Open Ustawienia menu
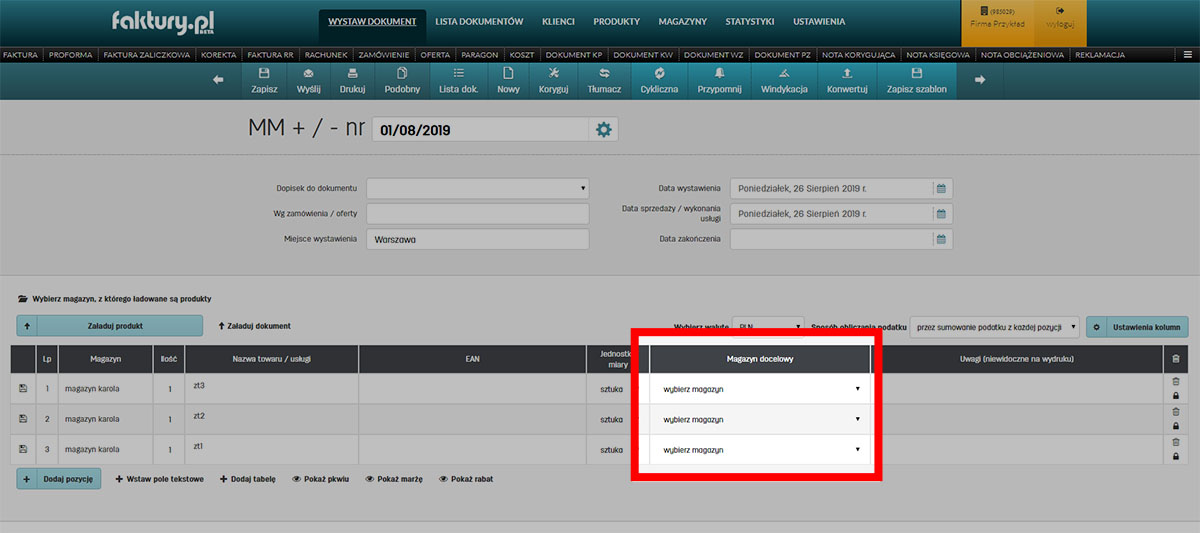Image resolution: width=1200 pixels, height=533 pixels. [819, 21]
